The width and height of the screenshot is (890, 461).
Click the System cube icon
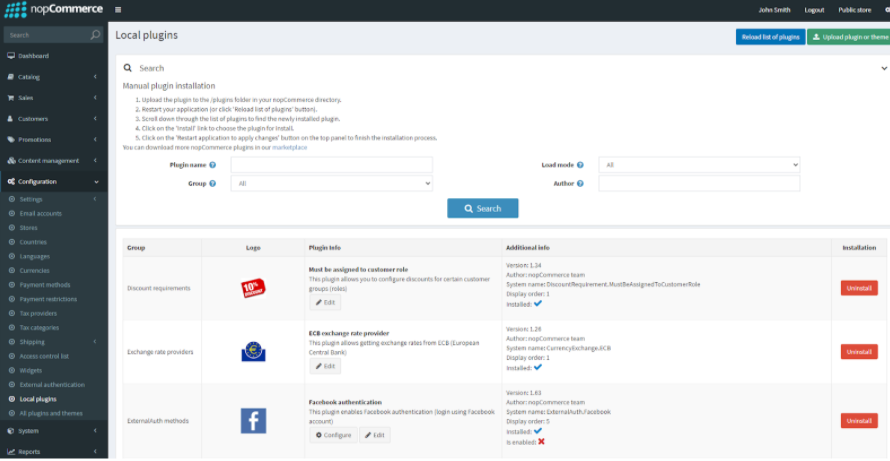11,431
